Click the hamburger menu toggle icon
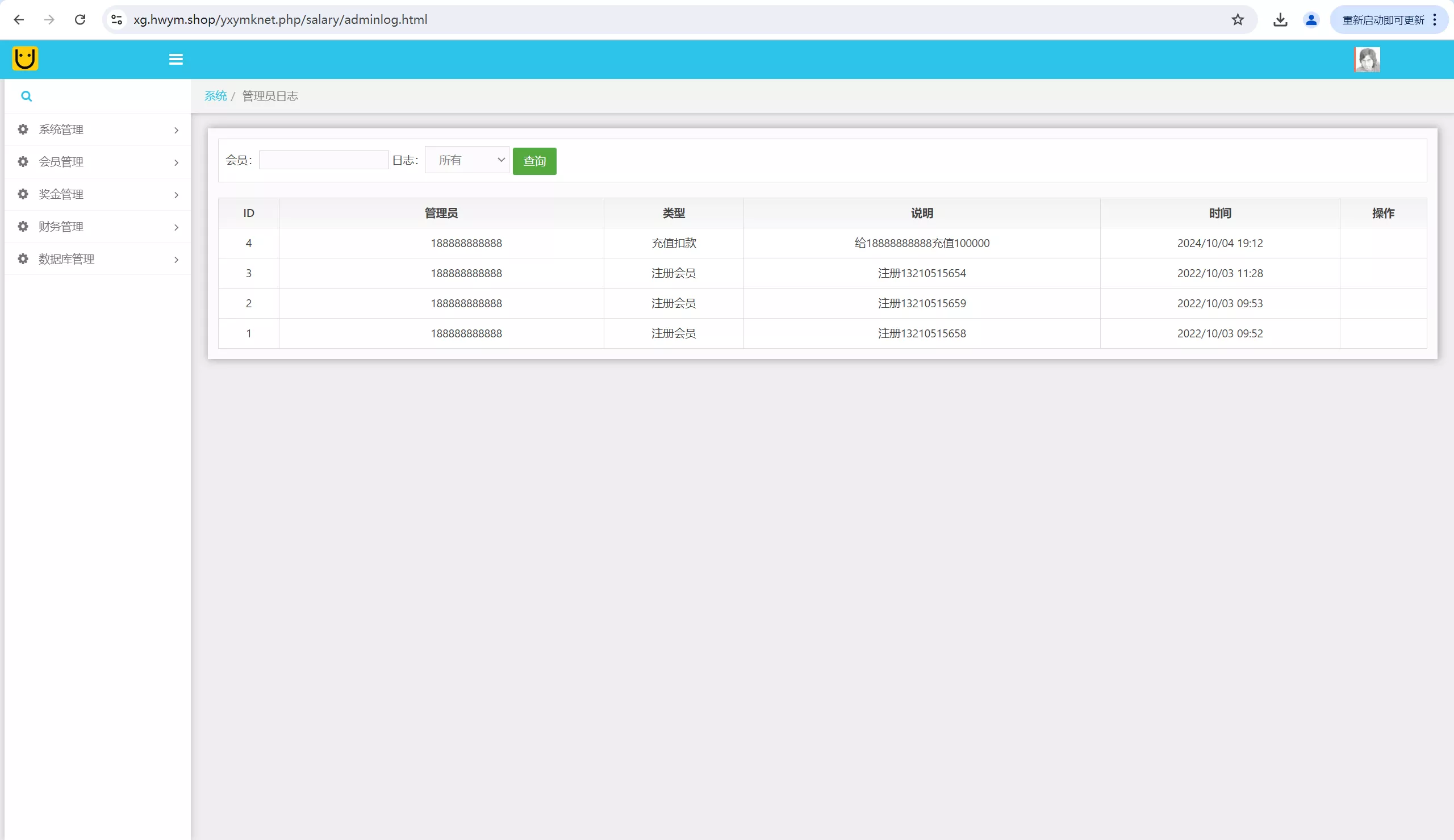The height and width of the screenshot is (840, 1454). click(176, 60)
